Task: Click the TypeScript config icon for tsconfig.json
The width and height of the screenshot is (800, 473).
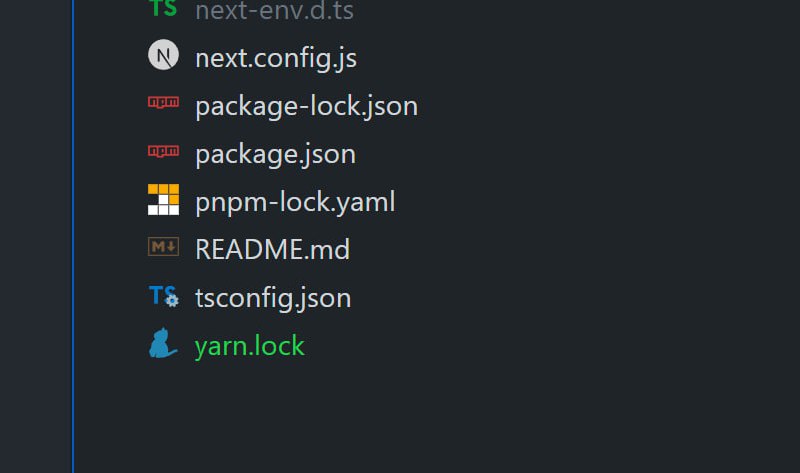Action: (x=163, y=296)
